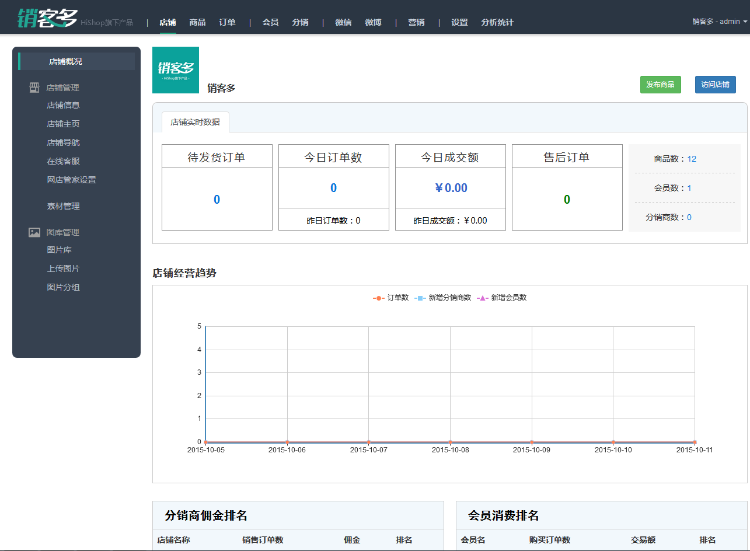
Task: Open 上传图片 in the sidebar
Action: tap(63, 269)
